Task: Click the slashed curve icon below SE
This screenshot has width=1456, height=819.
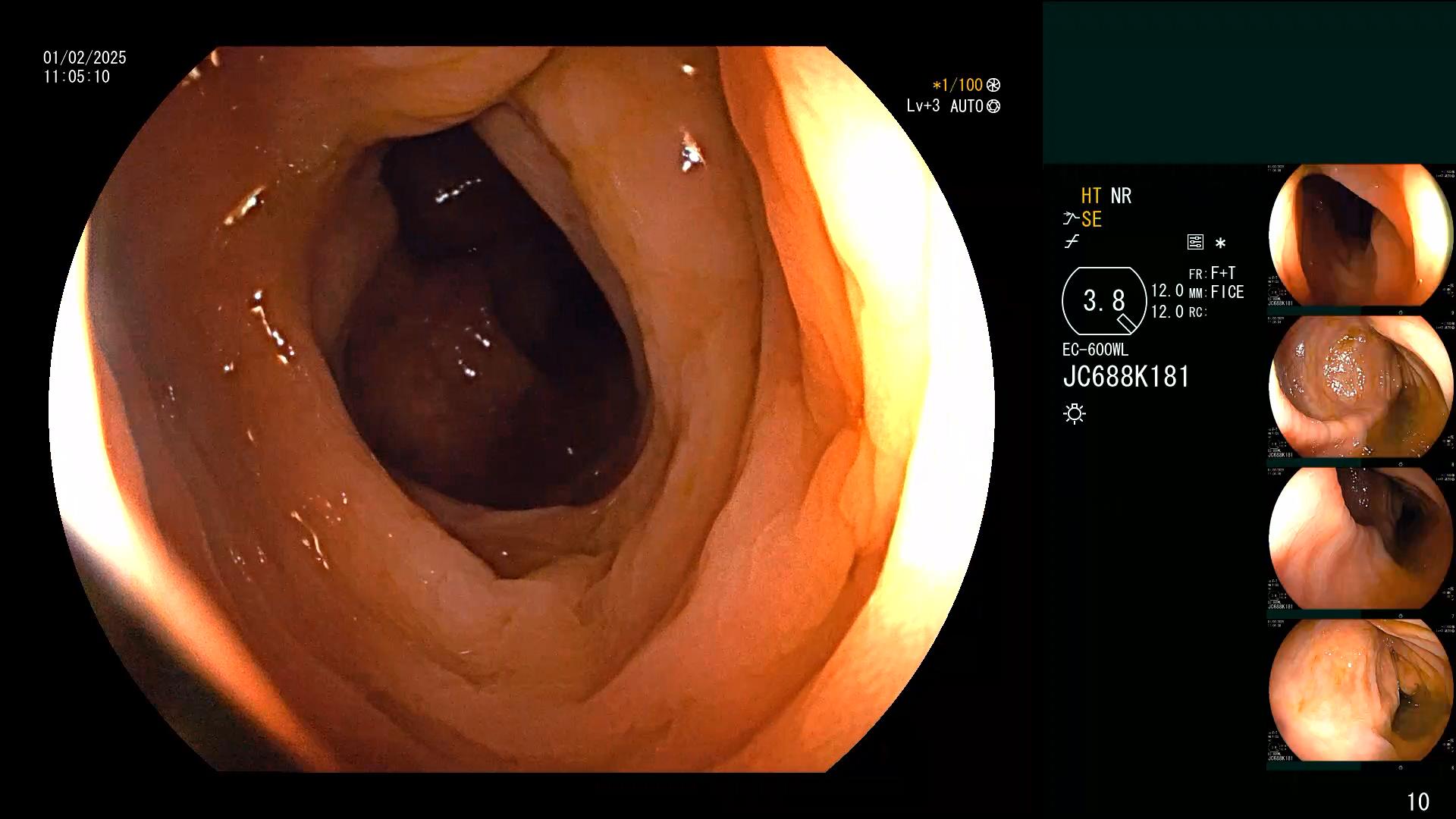Action: [x=1072, y=242]
